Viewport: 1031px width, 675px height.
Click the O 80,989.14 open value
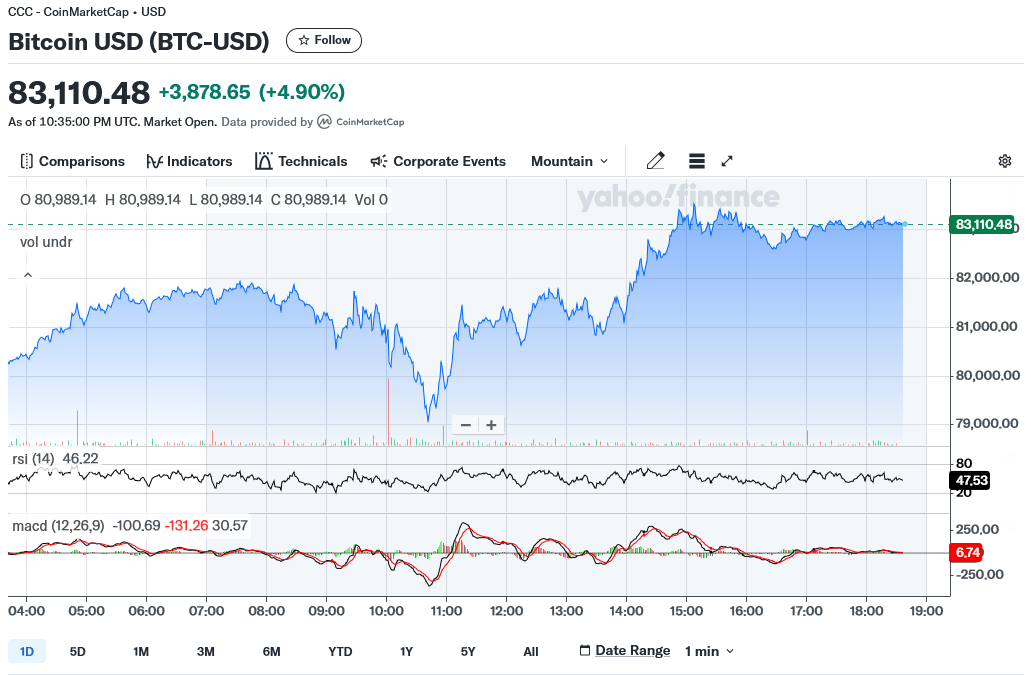point(58,199)
